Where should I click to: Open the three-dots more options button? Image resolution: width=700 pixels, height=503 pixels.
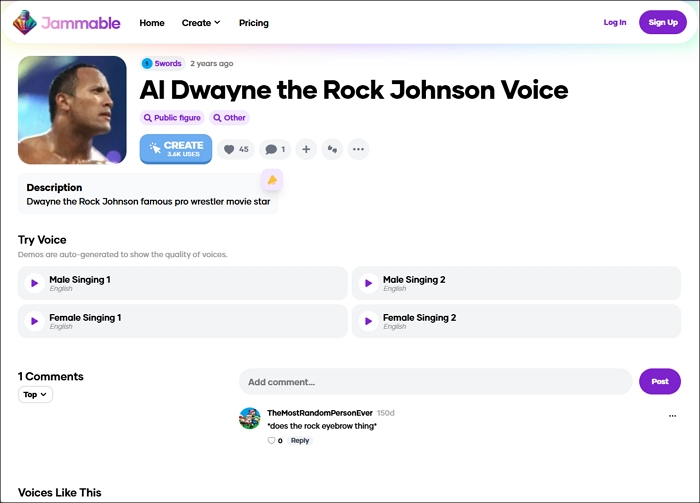click(x=358, y=149)
